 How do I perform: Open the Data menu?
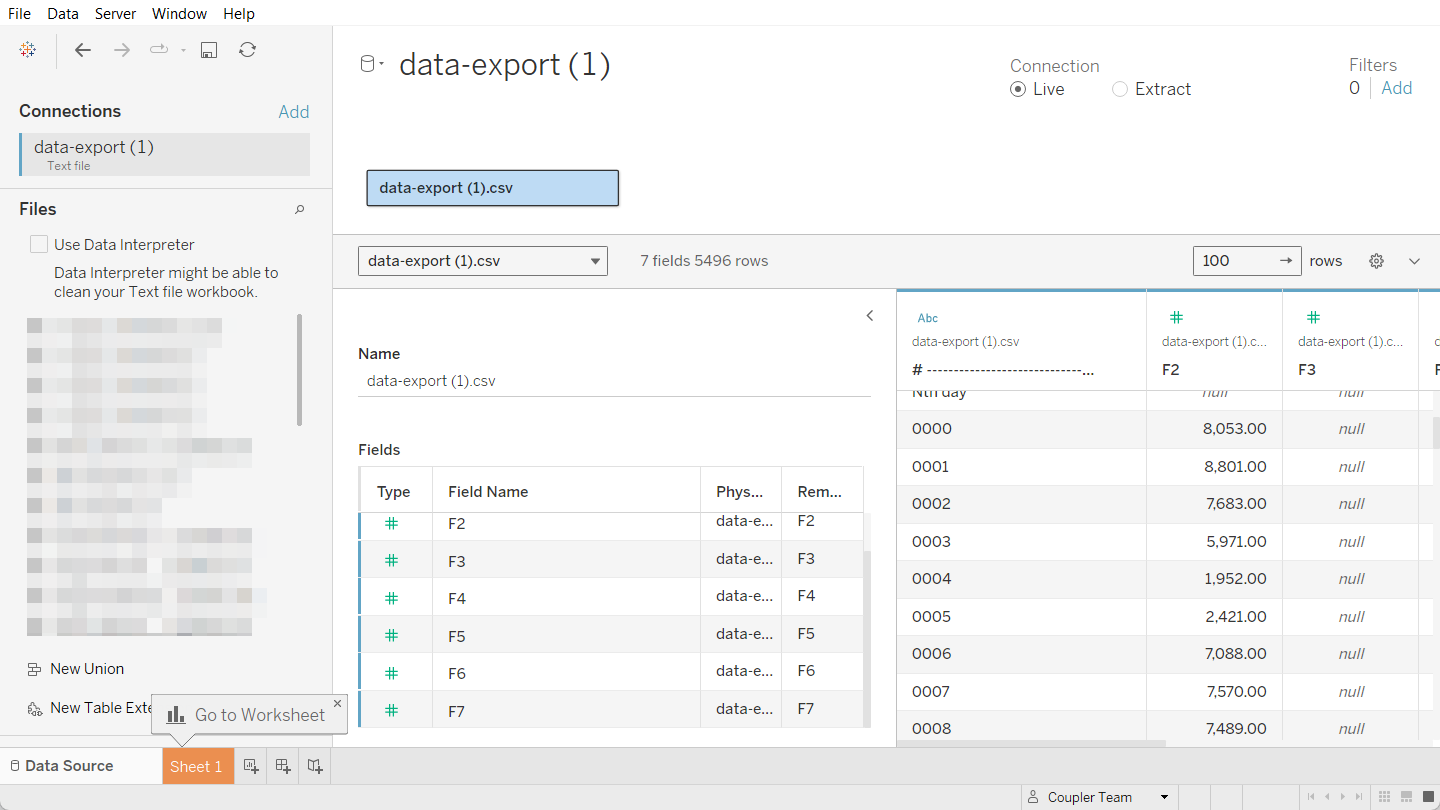pyautogui.click(x=62, y=13)
